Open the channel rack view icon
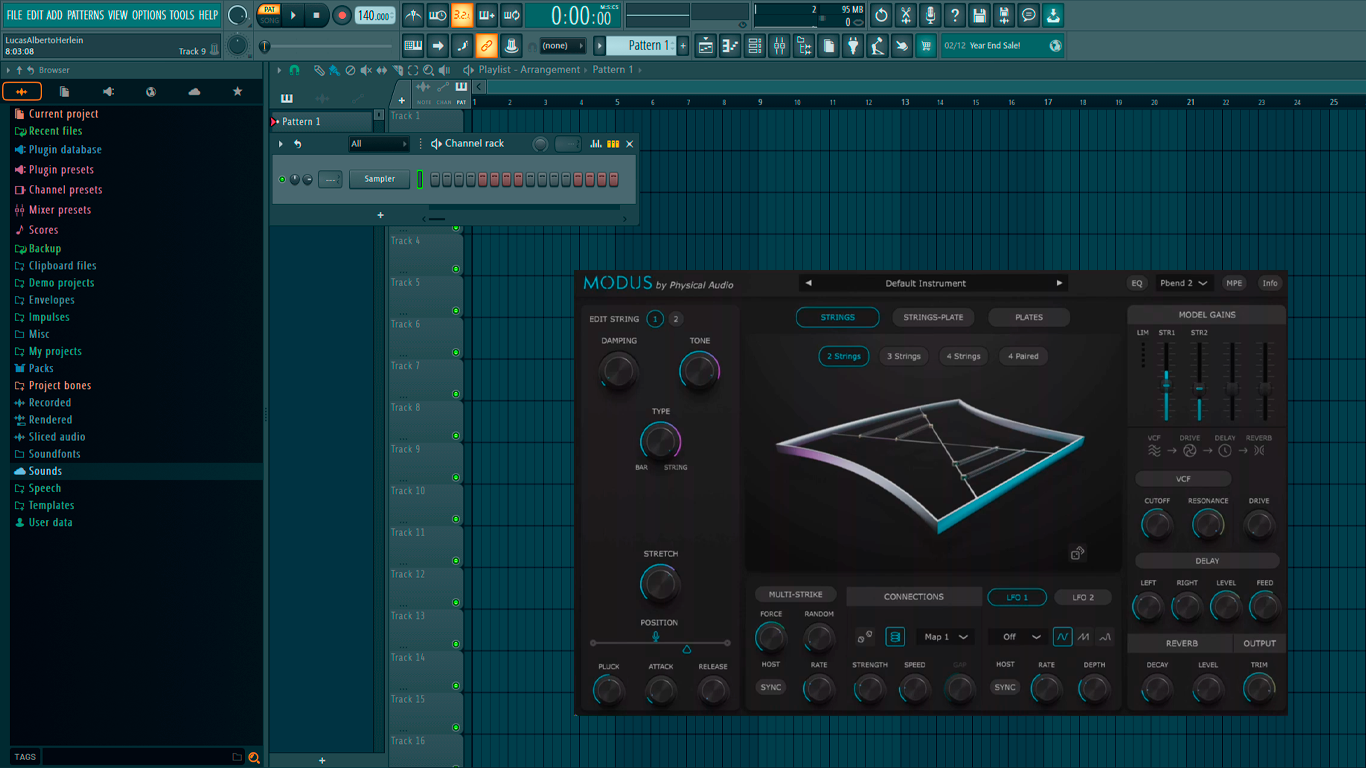The height and width of the screenshot is (768, 1366). [755, 46]
